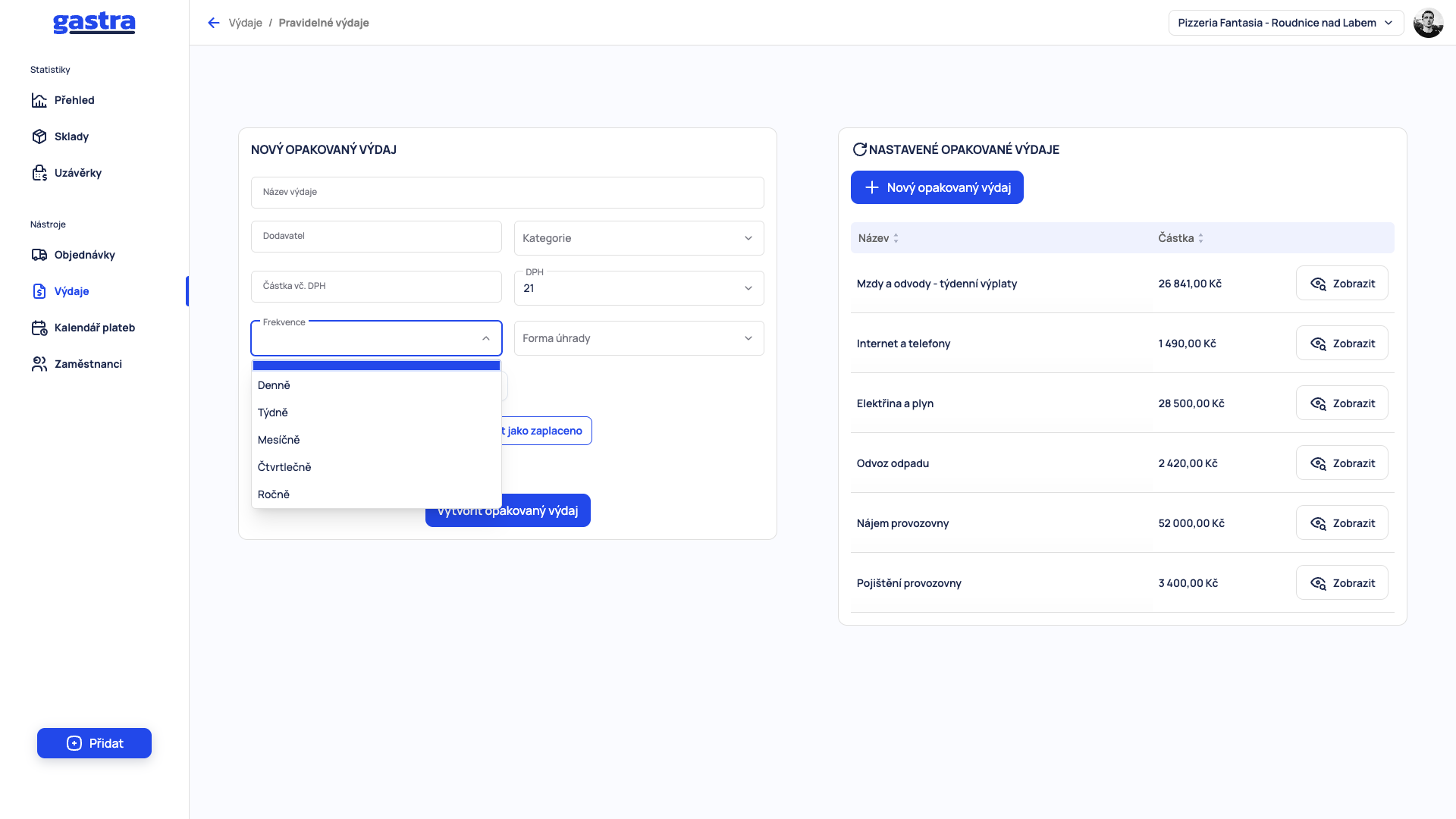Select Týdně frequency option
Screen dimensions: 1456x819
[x=376, y=413]
